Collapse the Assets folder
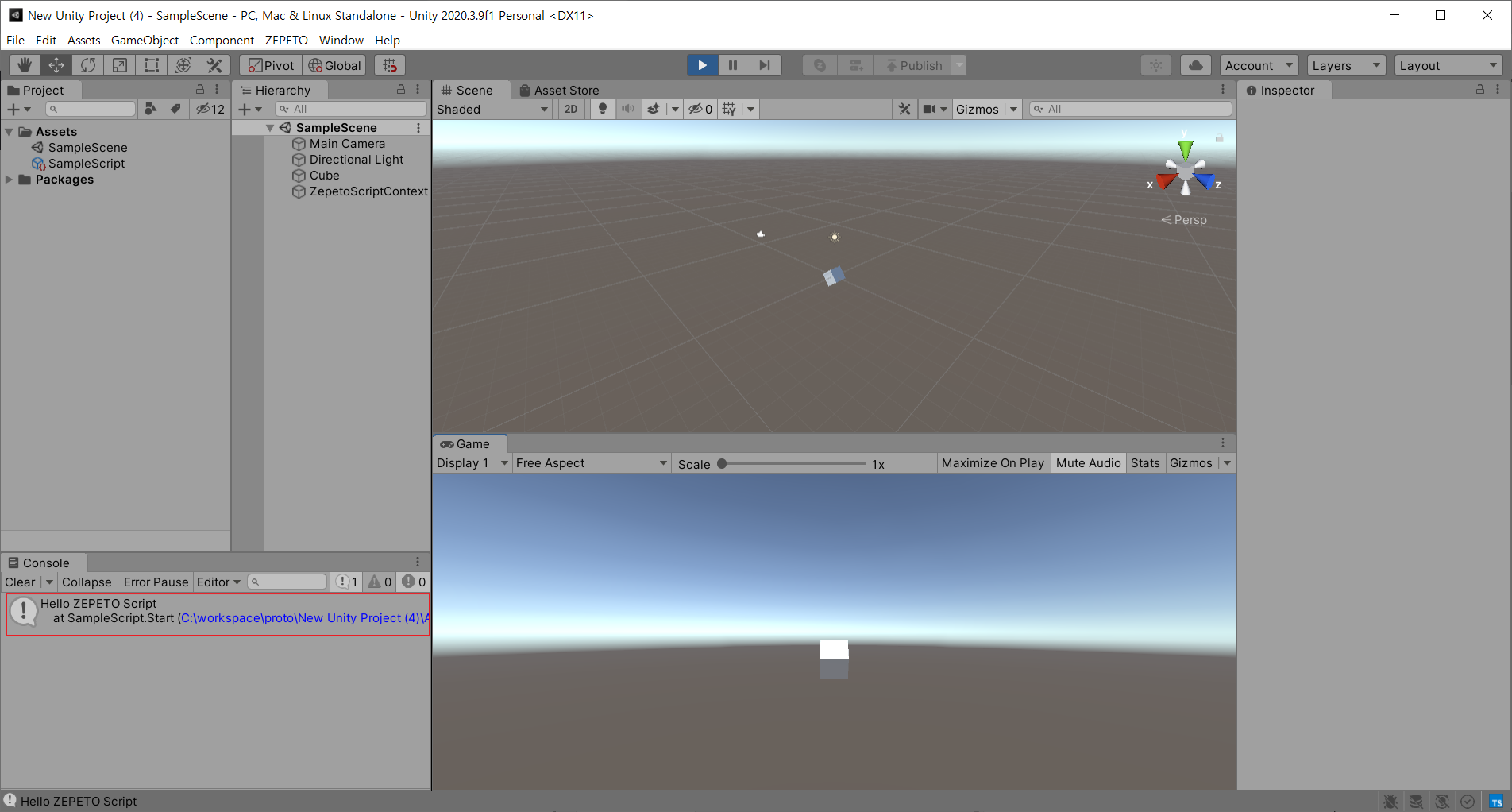This screenshot has height=812, width=1512. tap(10, 132)
